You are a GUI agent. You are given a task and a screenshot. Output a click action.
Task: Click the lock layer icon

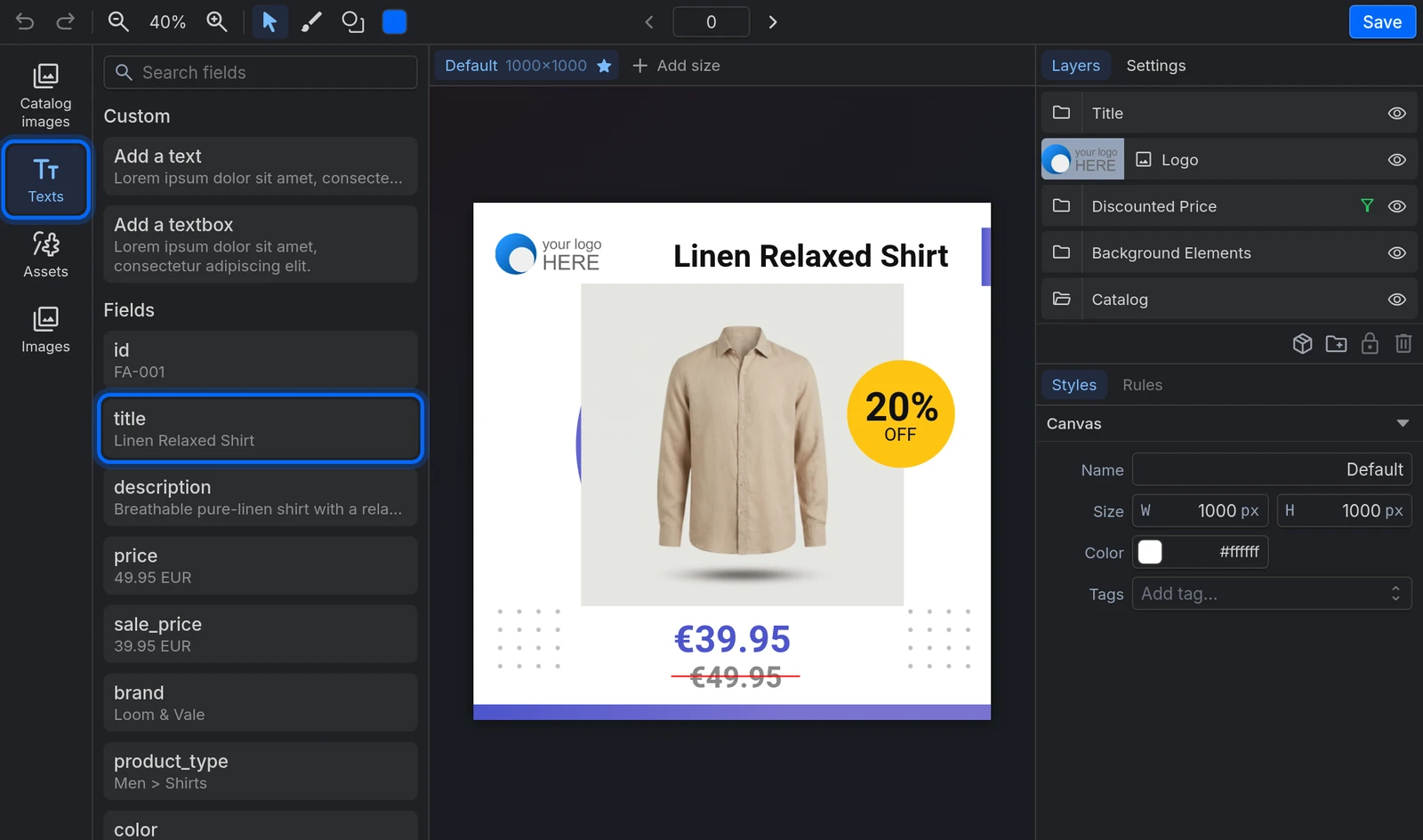pos(1370,343)
